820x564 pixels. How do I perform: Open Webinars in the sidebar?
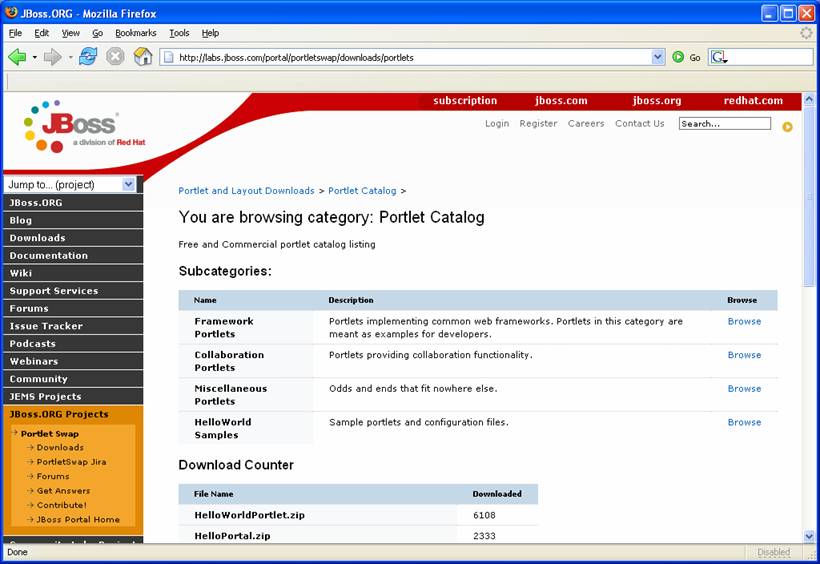73,361
